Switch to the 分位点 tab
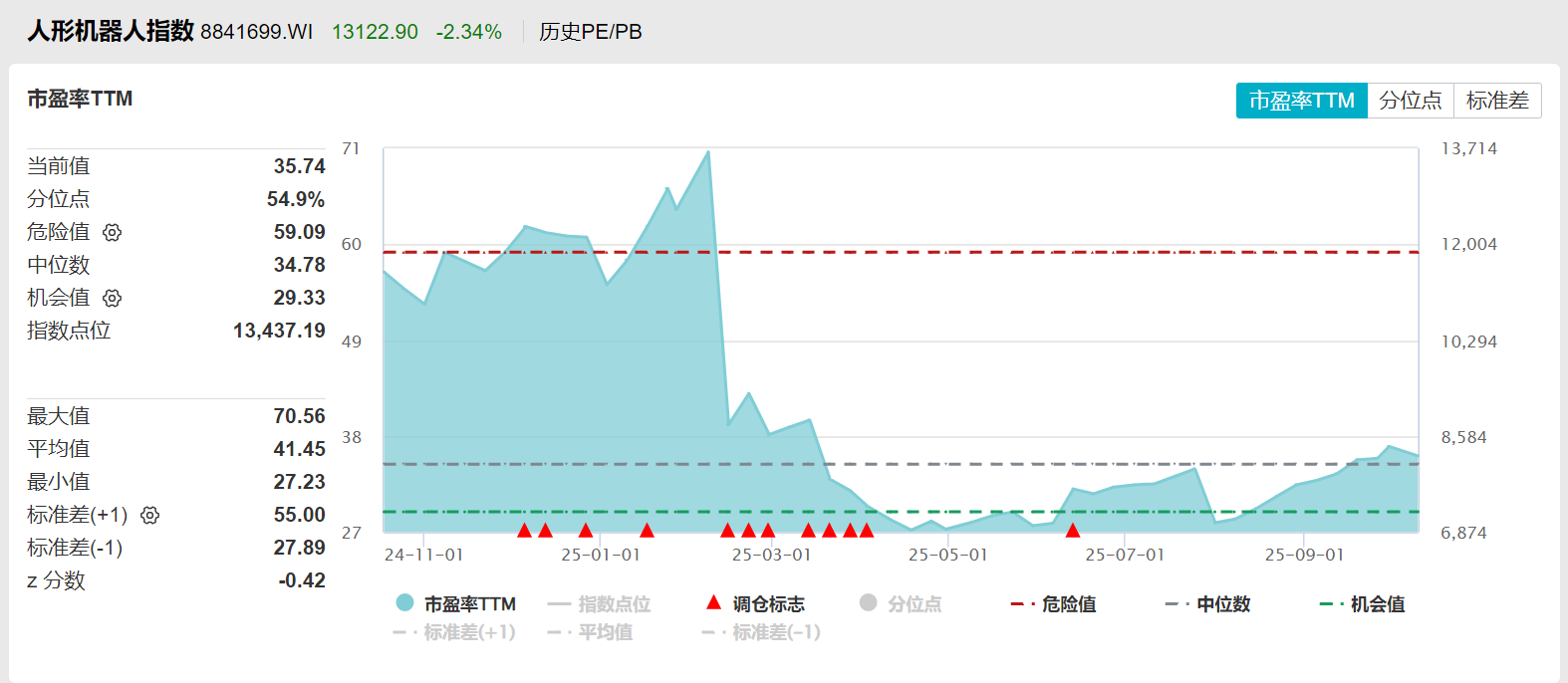The width and height of the screenshot is (1568, 683). 1411,101
